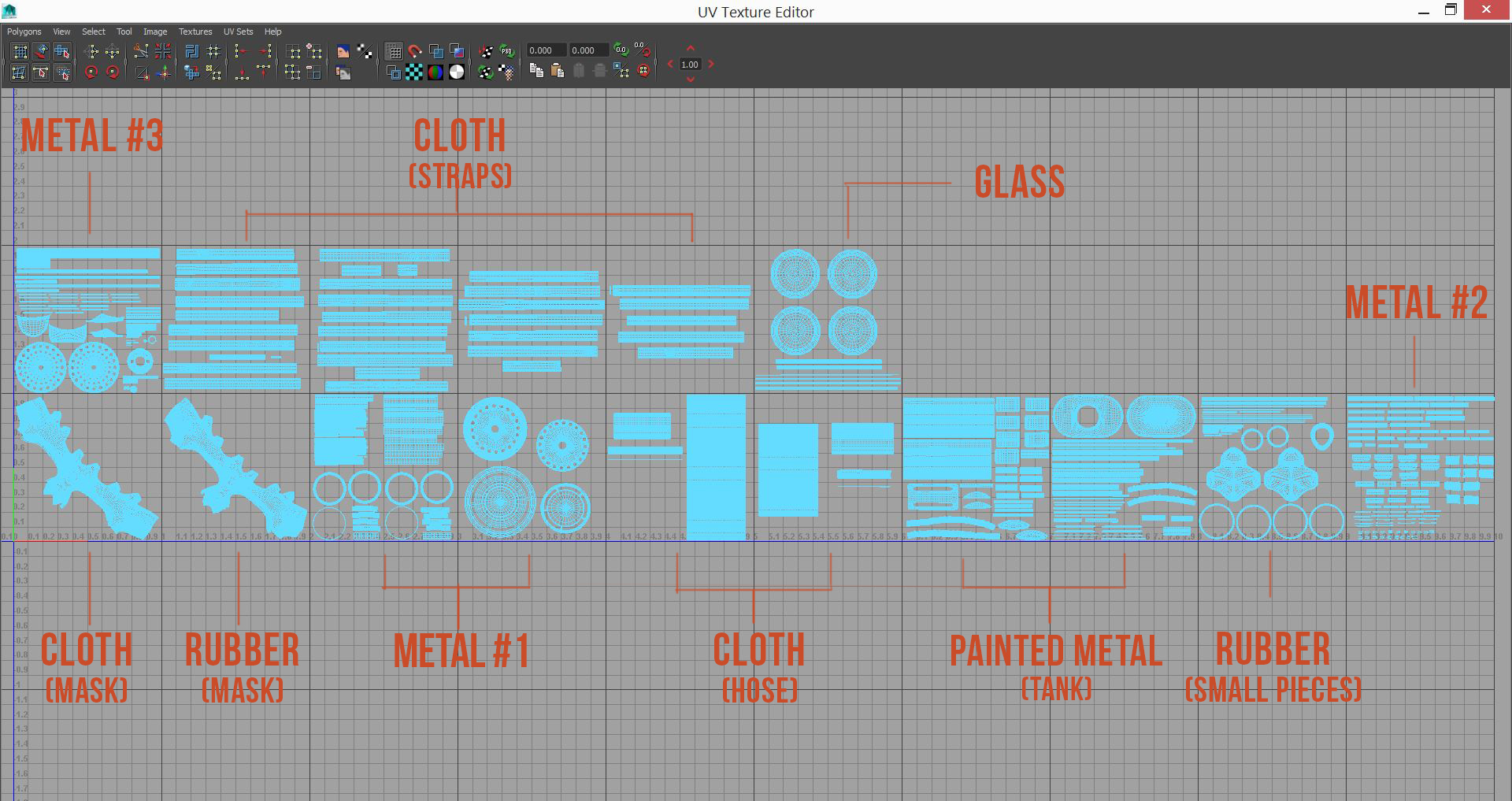Toggle shaded UV display
This screenshot has width=1512, height=801.
(436, 51)
